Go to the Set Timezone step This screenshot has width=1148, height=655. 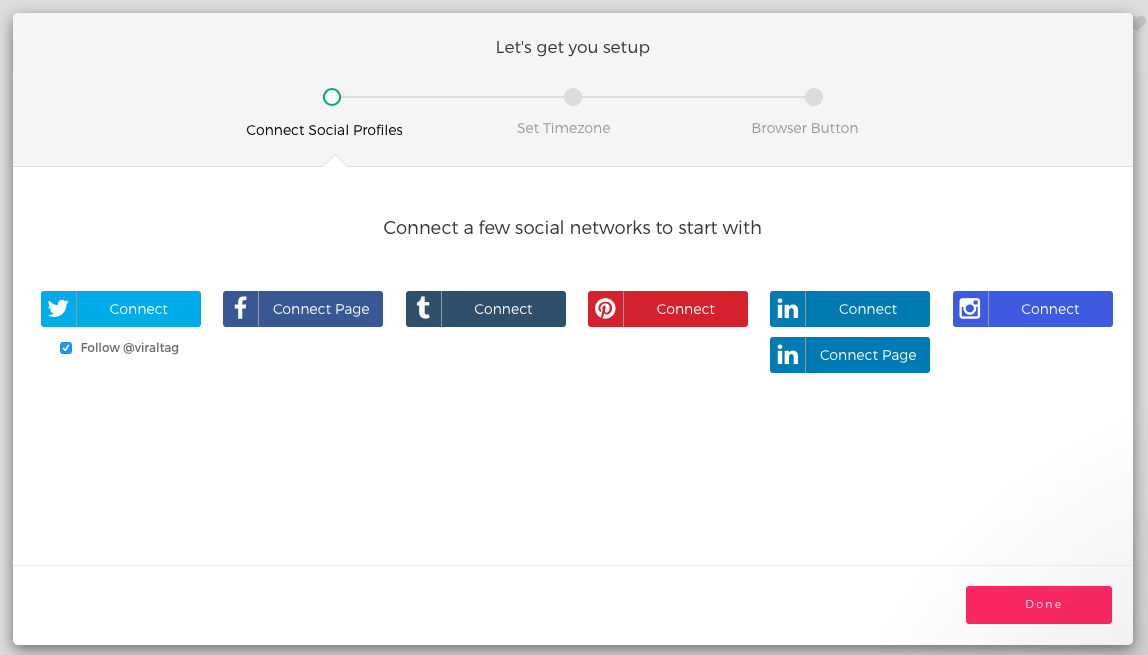(x=564, y=128)
